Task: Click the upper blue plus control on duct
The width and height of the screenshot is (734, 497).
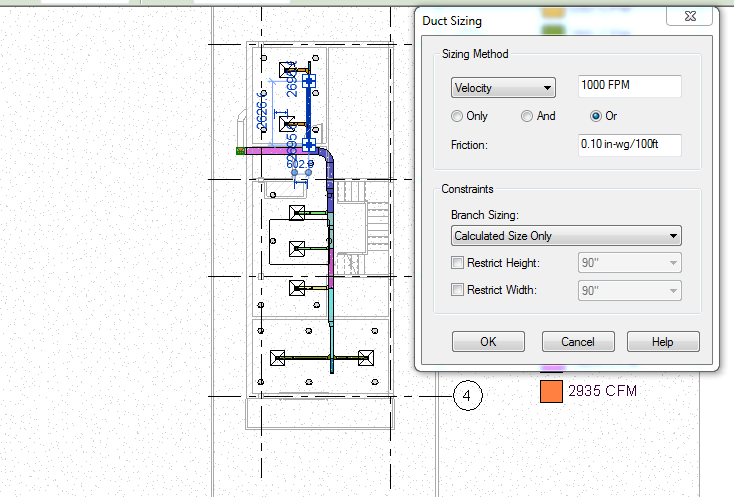Action: click(309, 81)
